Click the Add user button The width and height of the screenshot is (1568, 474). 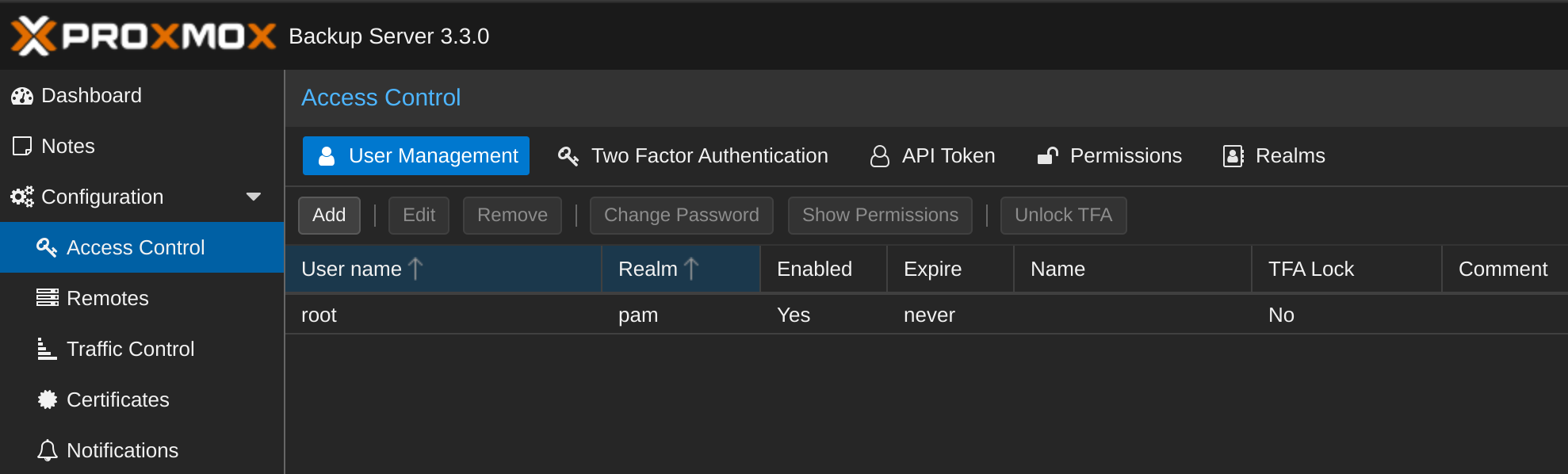329,216
